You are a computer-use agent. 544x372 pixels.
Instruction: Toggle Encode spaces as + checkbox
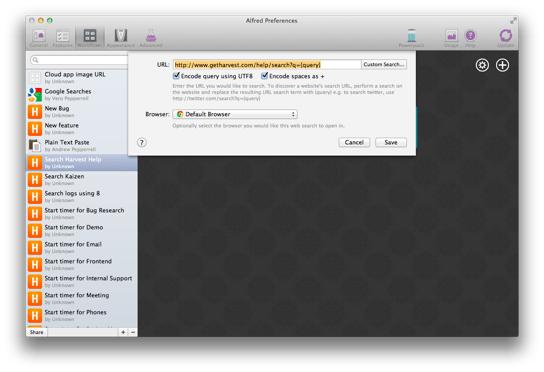tap(265, 76)
